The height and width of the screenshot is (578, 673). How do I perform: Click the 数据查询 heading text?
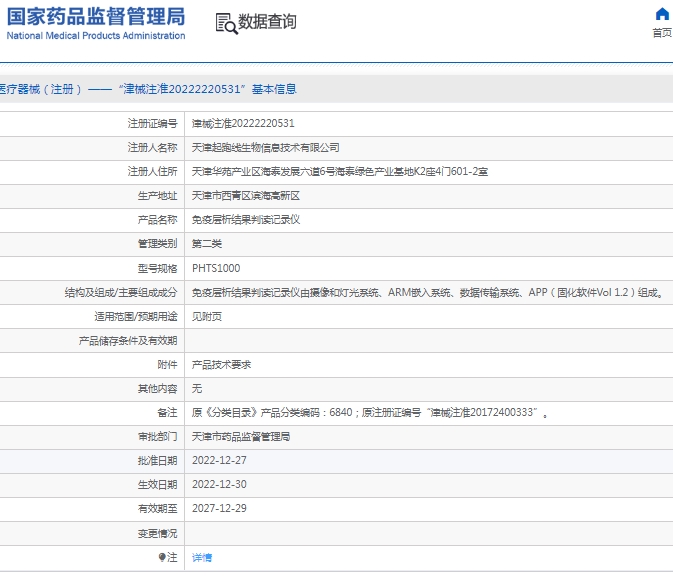267,22
